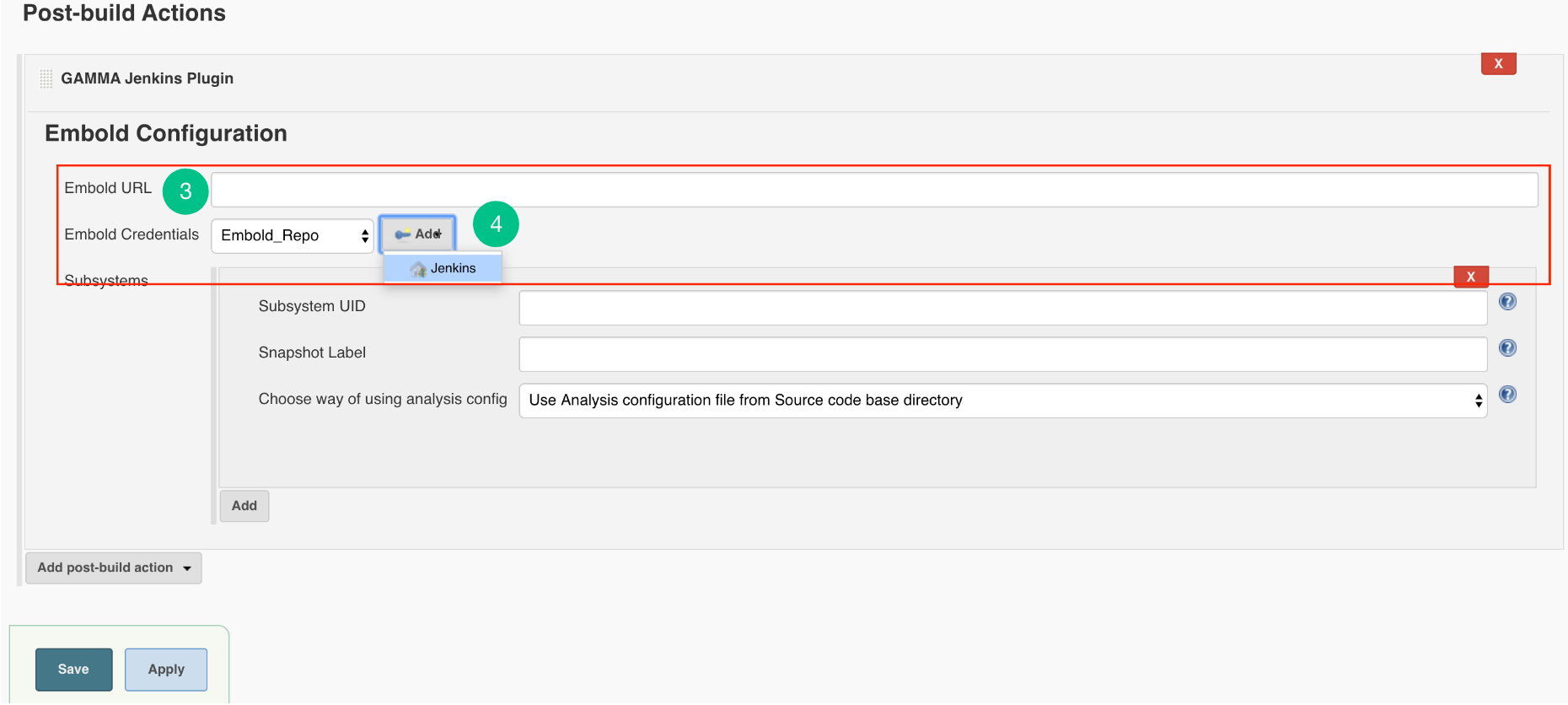Save the job configuration
This screenshot has width=1568, height=705.
point(73,670)
